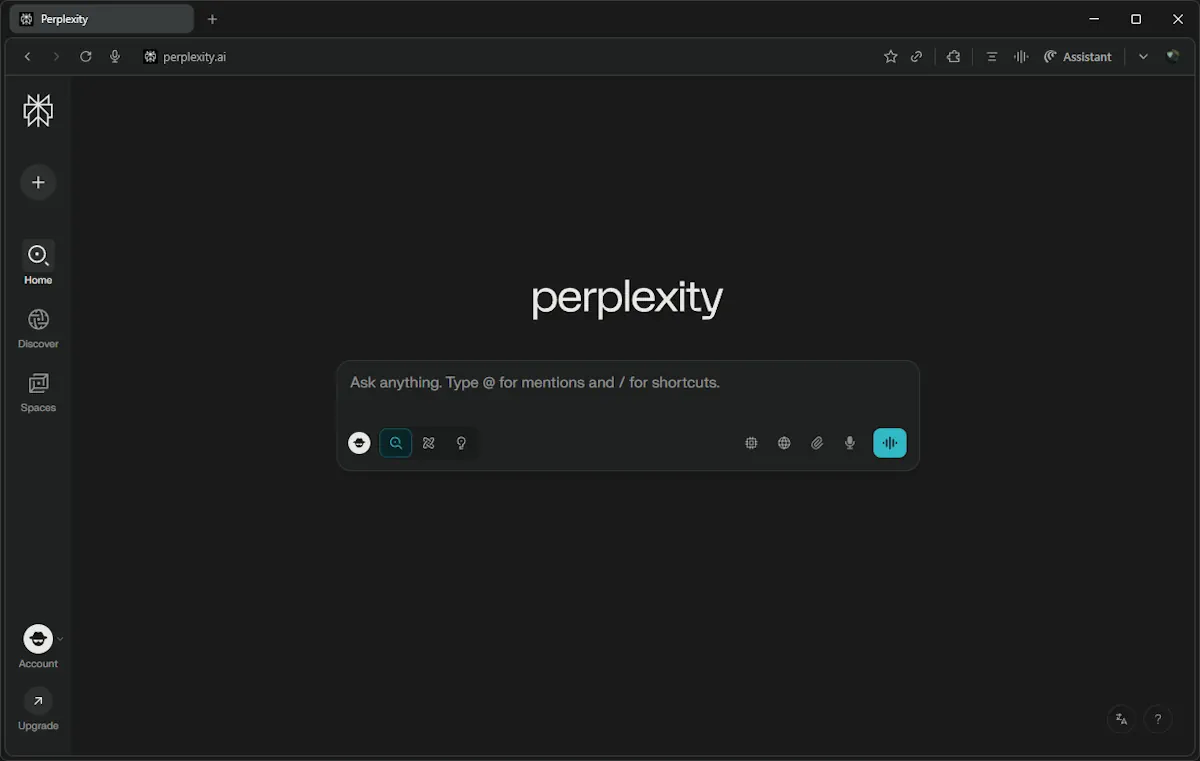The image size is (1200, 761).
Task: Open the extensions puzzle icon
Action: pos(954,57)
